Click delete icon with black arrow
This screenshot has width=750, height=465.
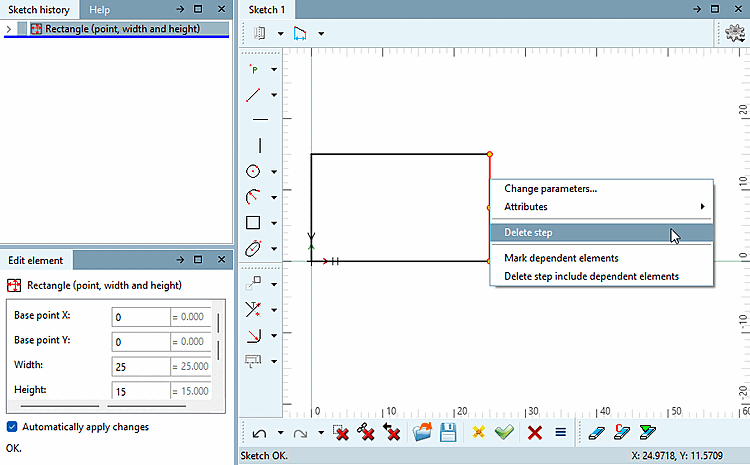[391, 432]
